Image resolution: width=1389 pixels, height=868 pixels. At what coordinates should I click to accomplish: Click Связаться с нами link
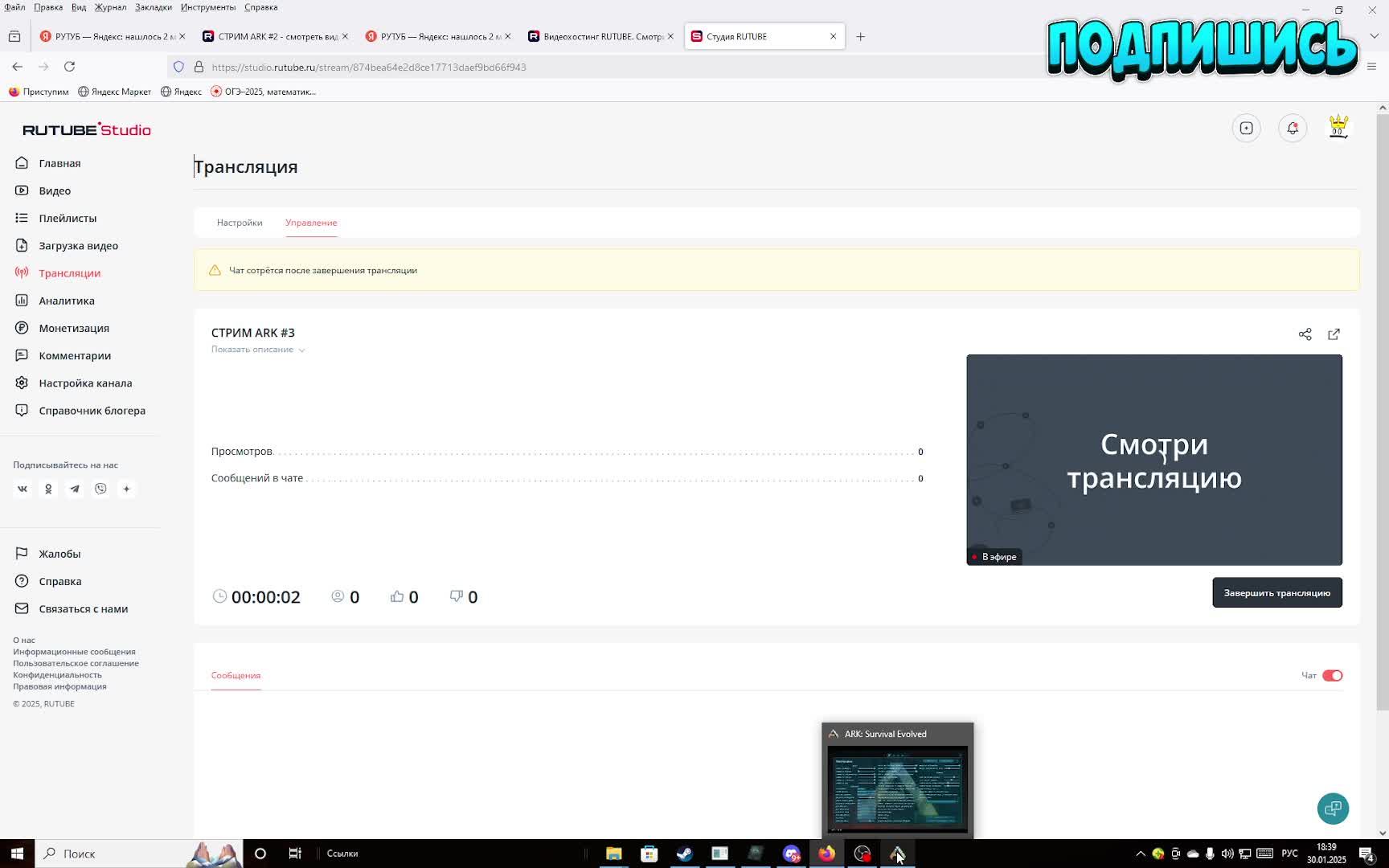83,608
